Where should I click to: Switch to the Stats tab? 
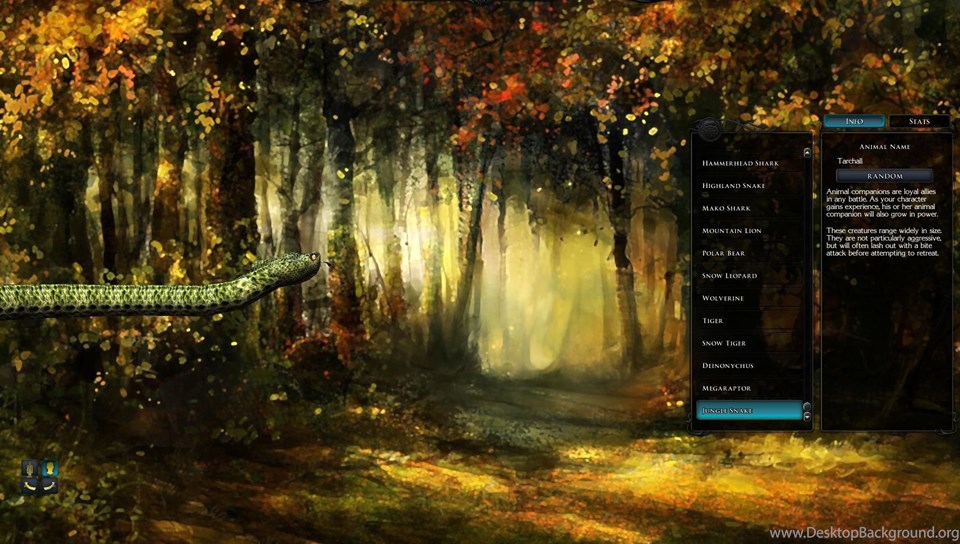pos(919,121)
